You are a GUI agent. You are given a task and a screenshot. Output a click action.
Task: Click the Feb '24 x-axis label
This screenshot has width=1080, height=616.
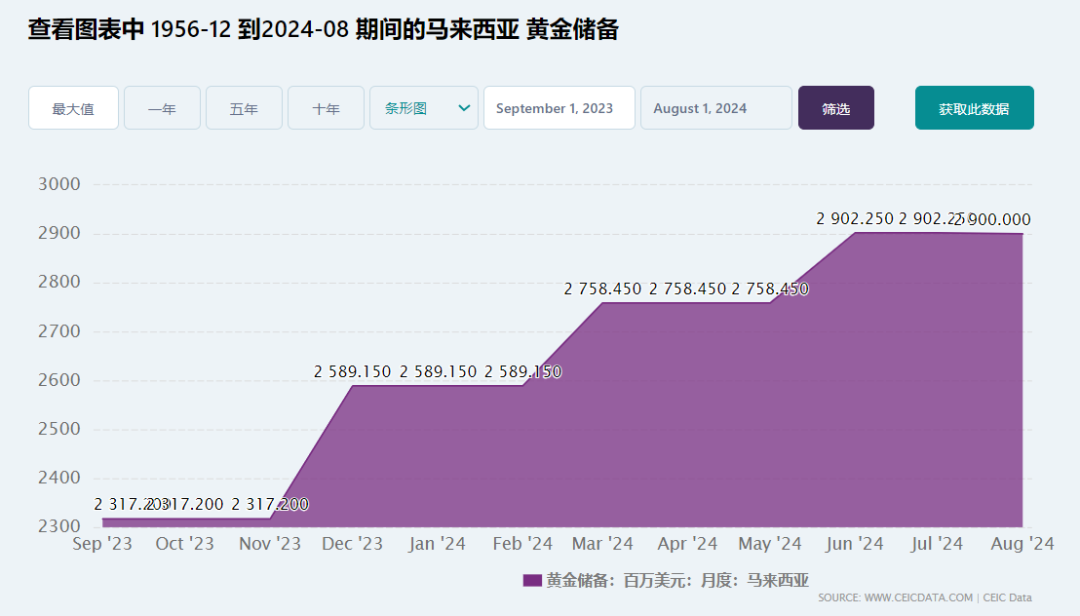coord(523,544)
